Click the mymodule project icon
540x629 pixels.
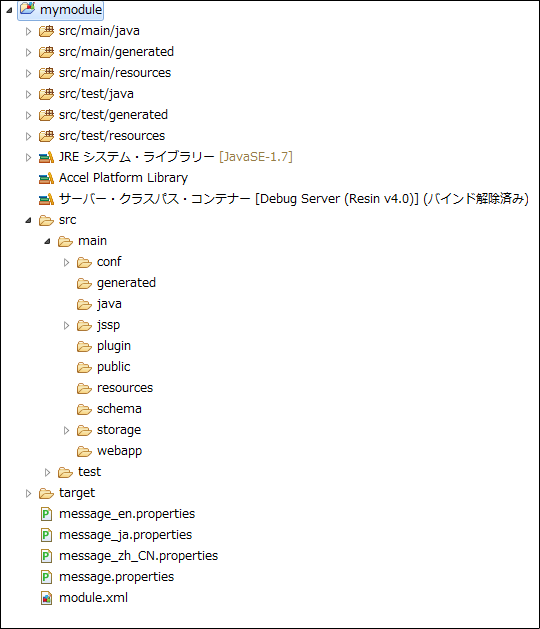point(28,8)
